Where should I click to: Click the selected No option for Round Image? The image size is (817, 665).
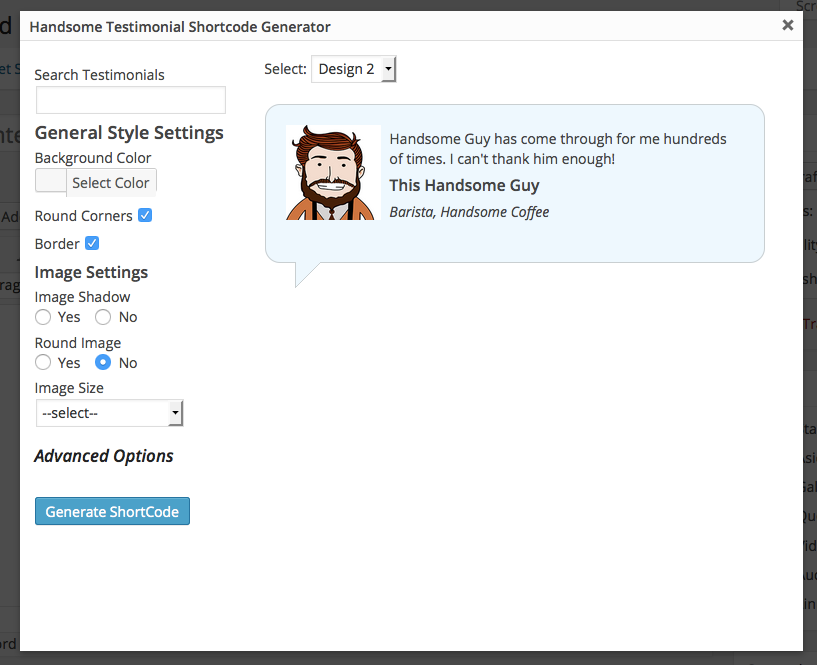[103, 363]
